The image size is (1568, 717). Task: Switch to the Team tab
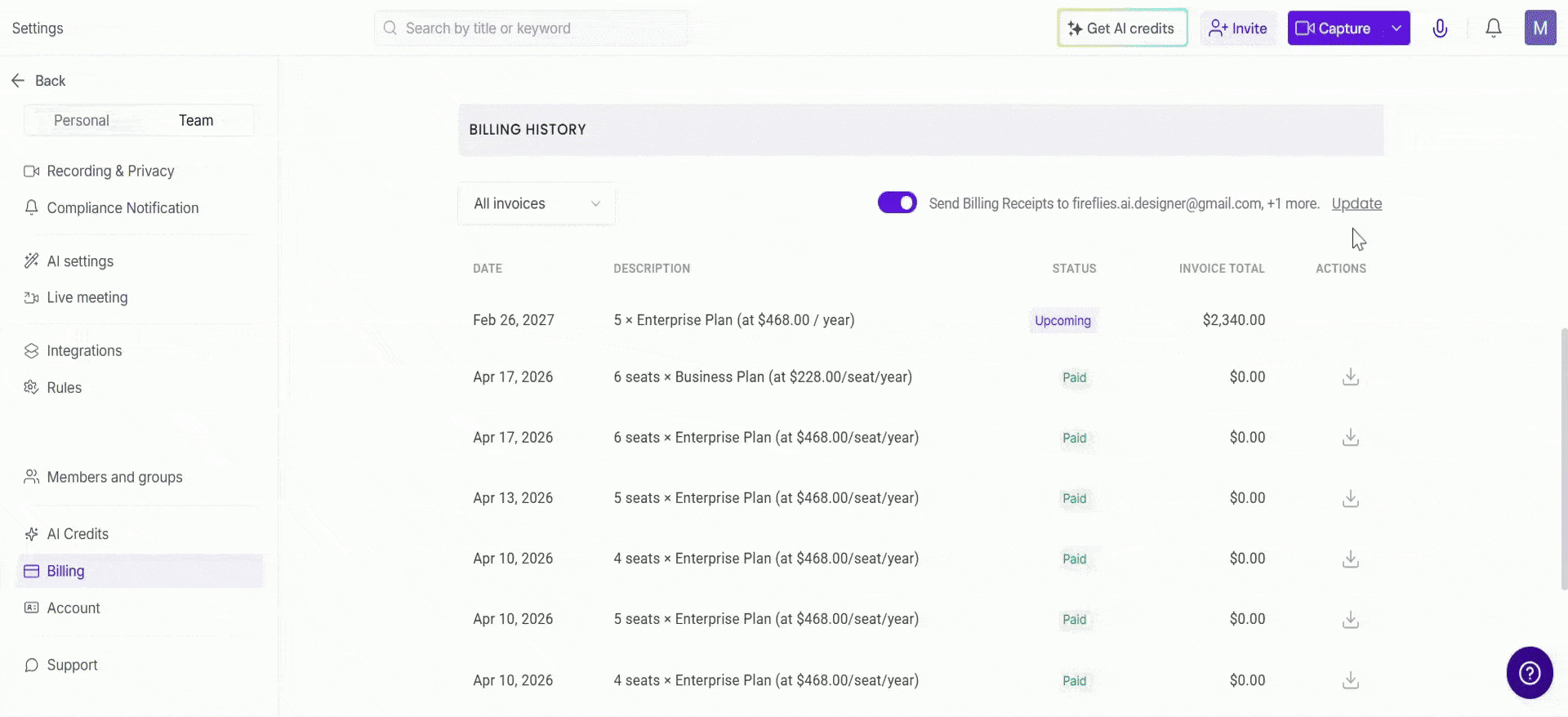[196, 121]
